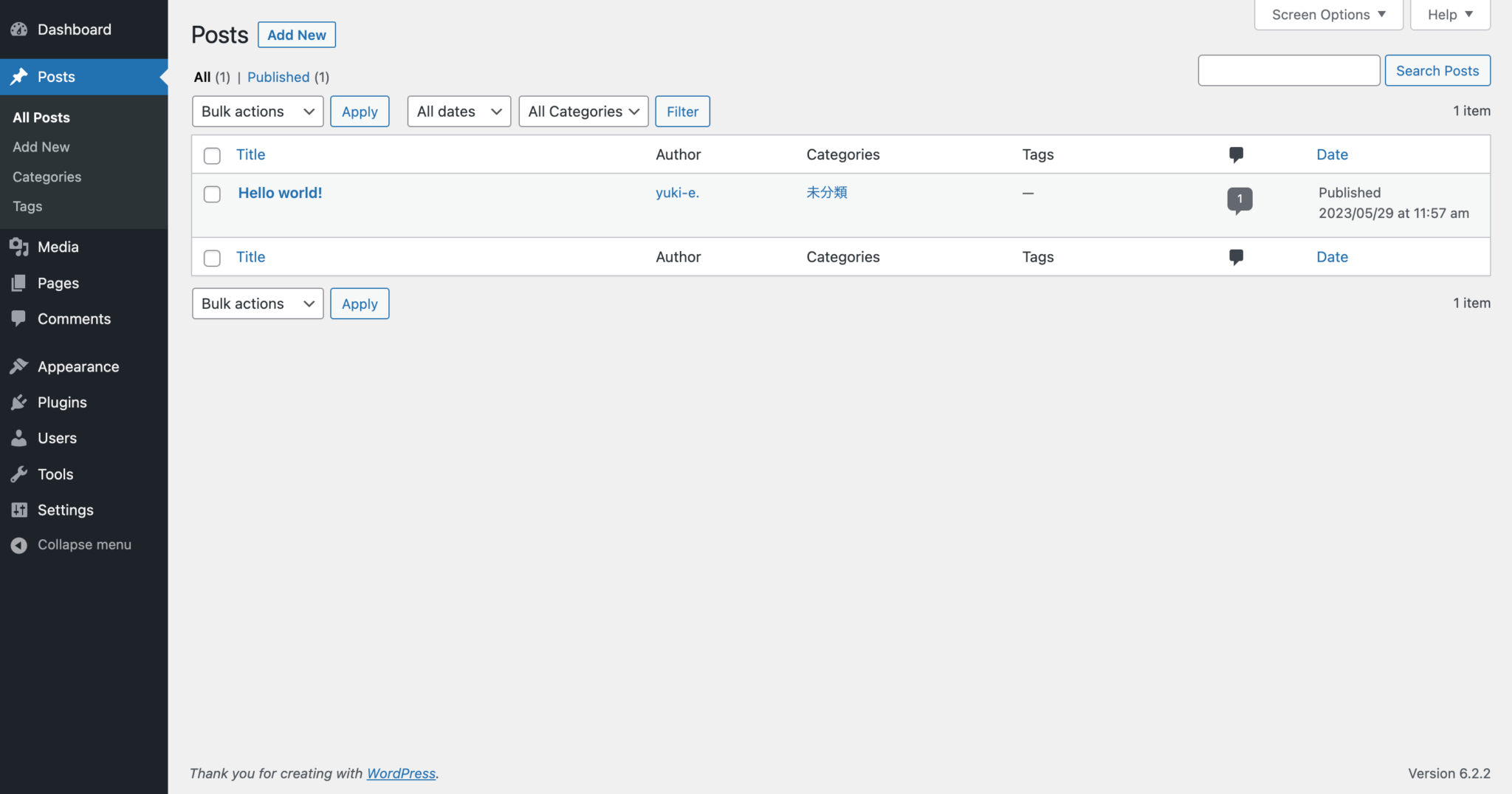Click the Dashboard gauge icon in sidebar

19,30
